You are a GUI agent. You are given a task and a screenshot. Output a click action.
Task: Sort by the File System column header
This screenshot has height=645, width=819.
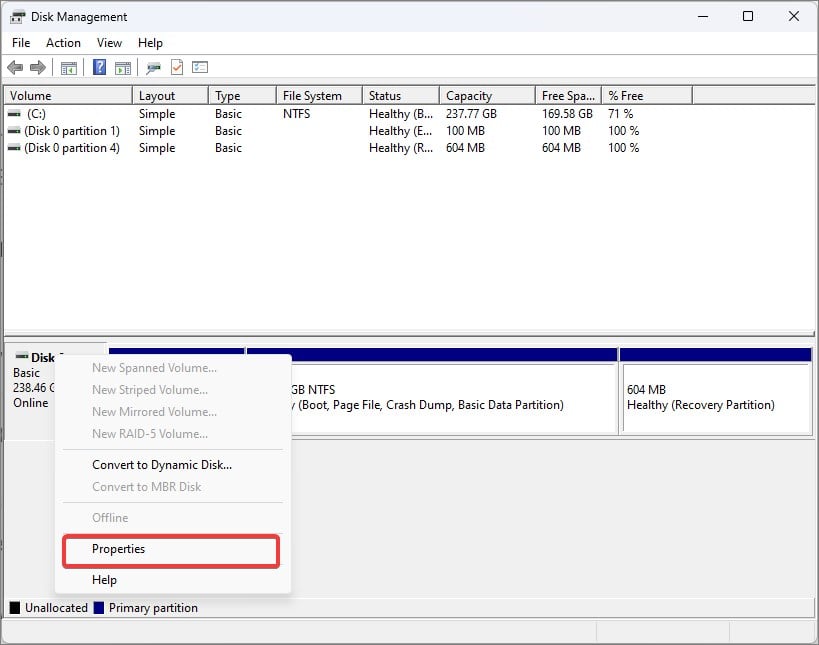click(312, 96)
